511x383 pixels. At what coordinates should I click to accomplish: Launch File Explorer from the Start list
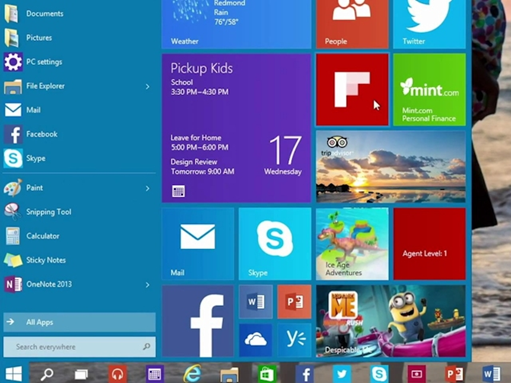click(79, 86)
